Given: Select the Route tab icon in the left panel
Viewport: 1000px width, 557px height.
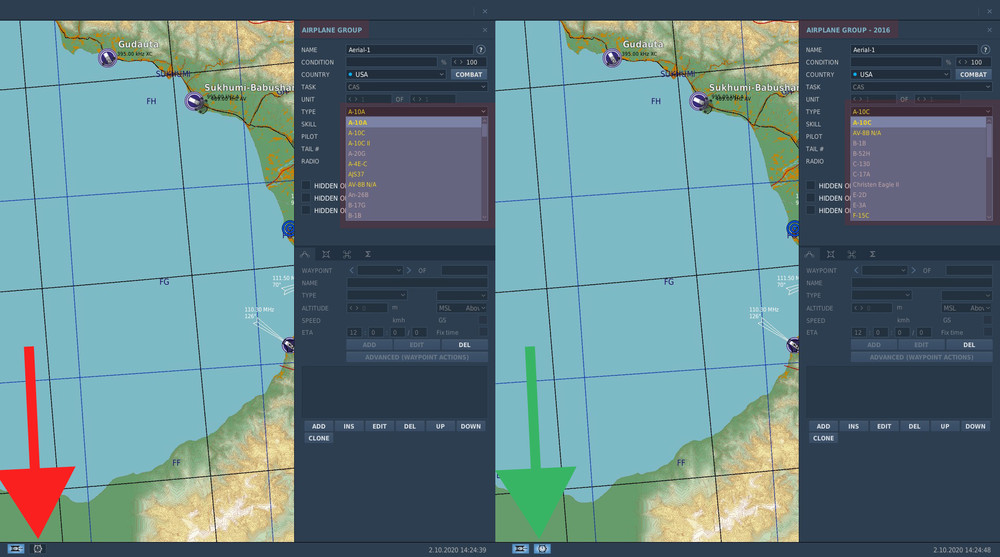Looking at the screenshot, I should pos(306,255).
